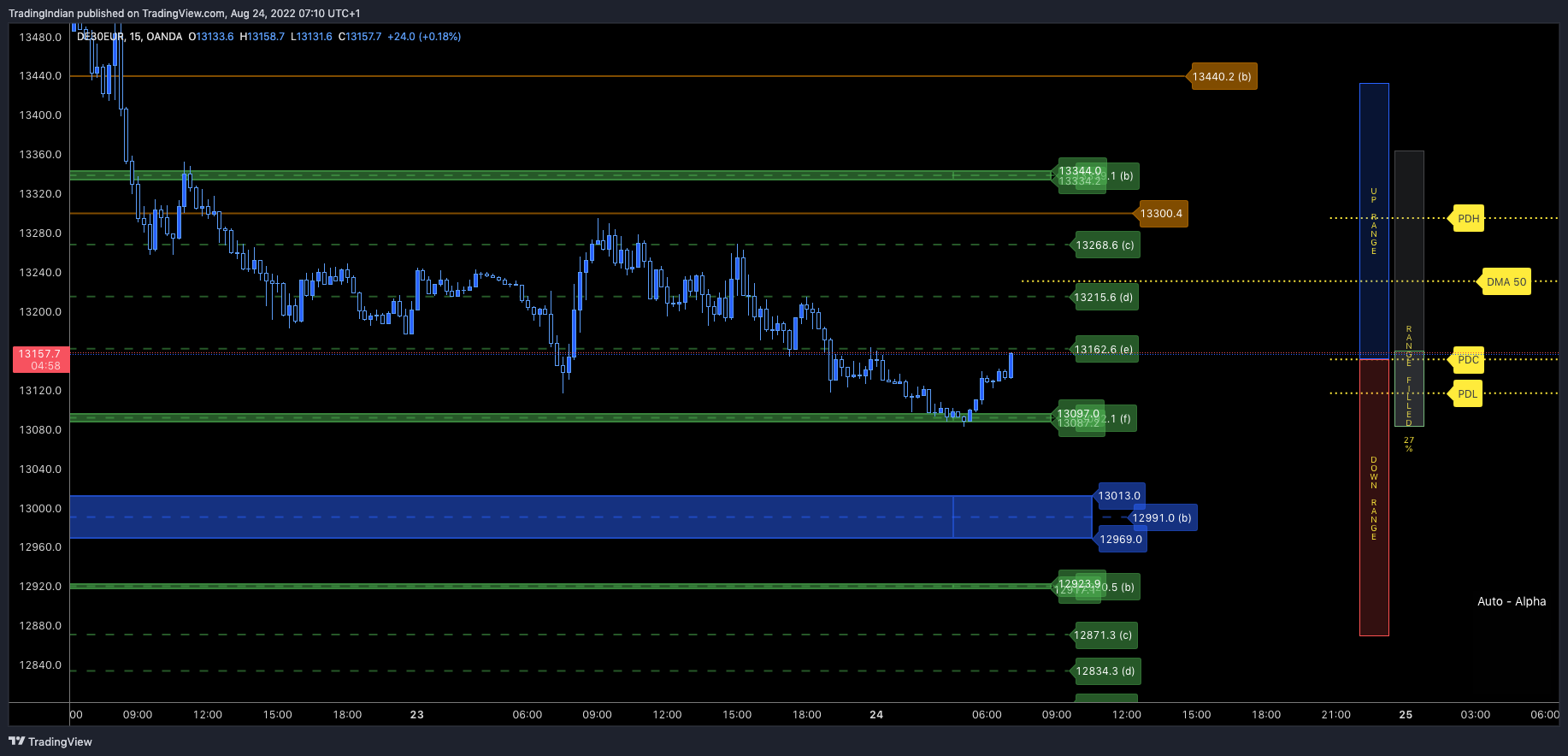Viewport: 1568px width, 756px height.
Task: Select the 13162.6 (e) level label
Action: click(x=1103, y=350)
